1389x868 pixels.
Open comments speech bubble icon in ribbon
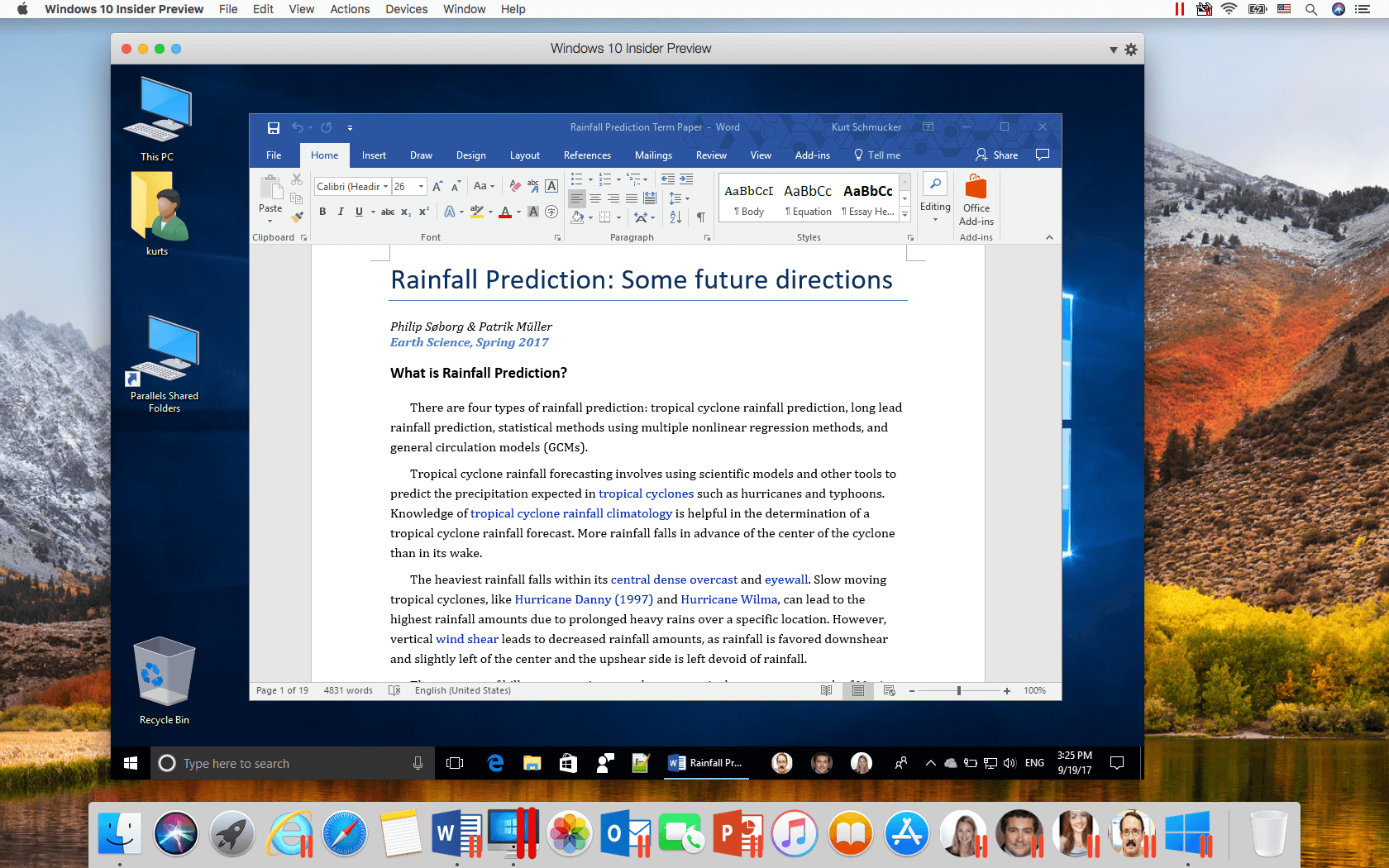(x=1043, y=155)
